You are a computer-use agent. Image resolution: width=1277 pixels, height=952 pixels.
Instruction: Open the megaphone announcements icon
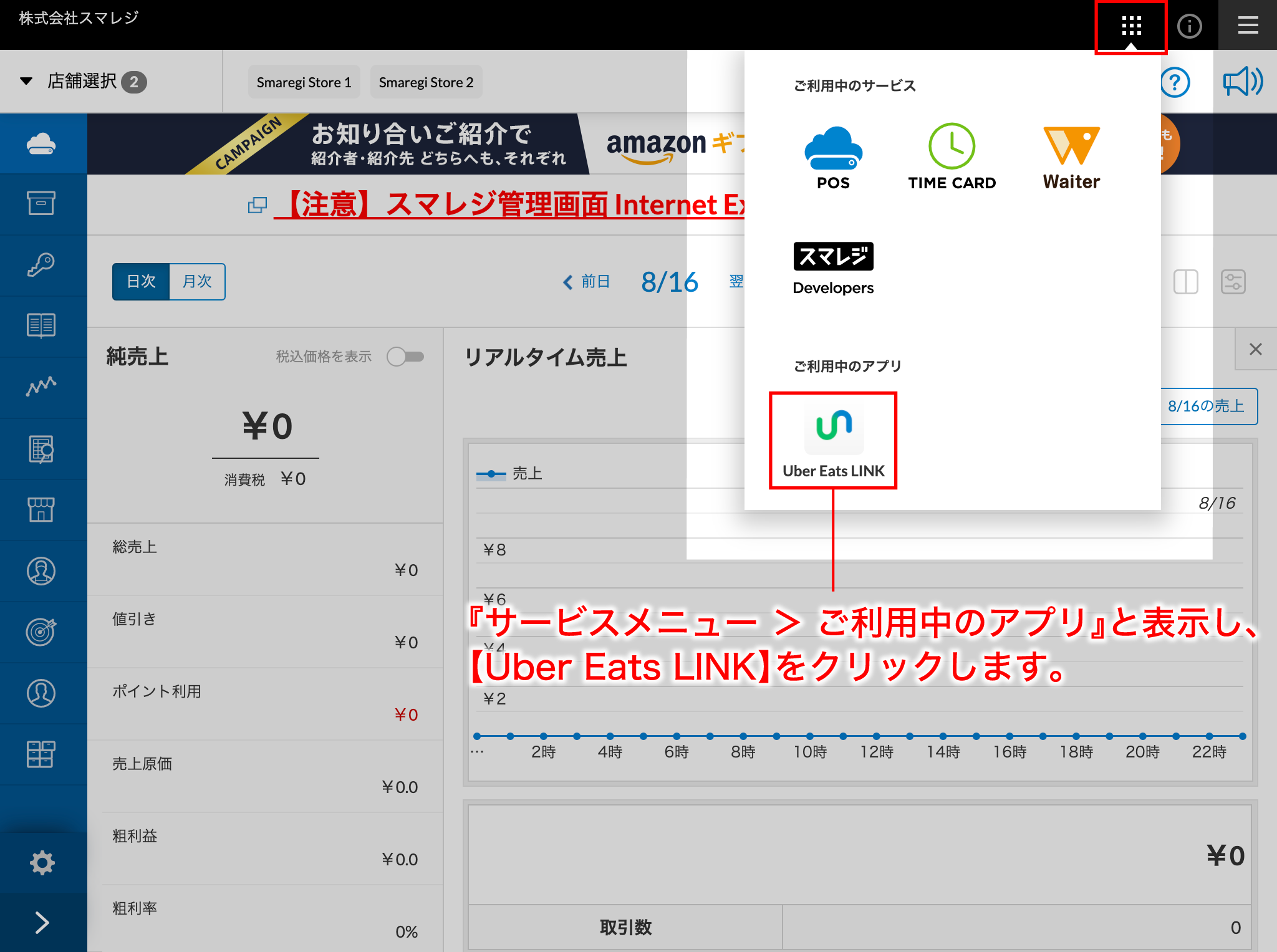(1243, 82)
